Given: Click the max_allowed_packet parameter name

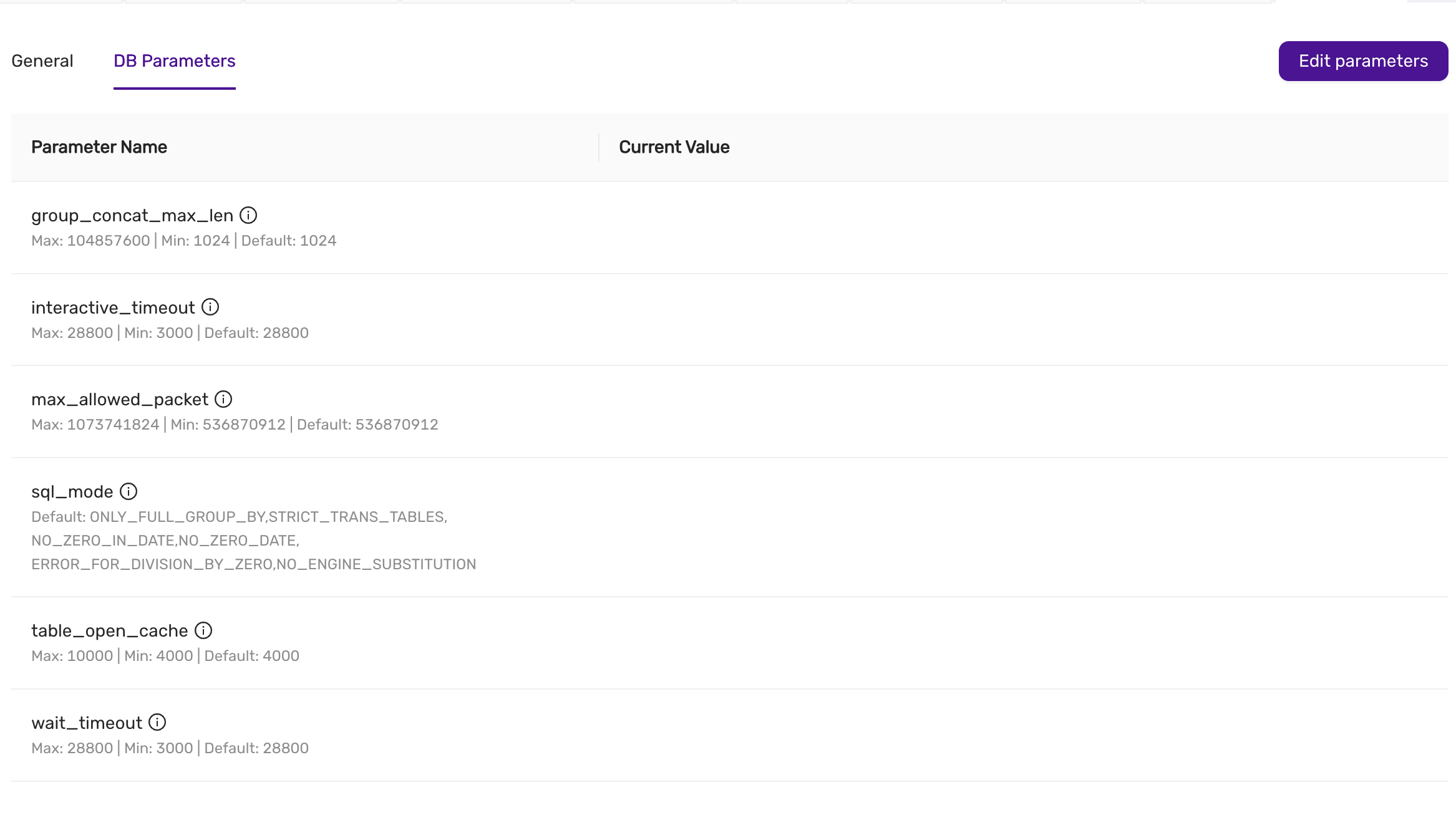Looking at the screenshot, I should (120, 400).
